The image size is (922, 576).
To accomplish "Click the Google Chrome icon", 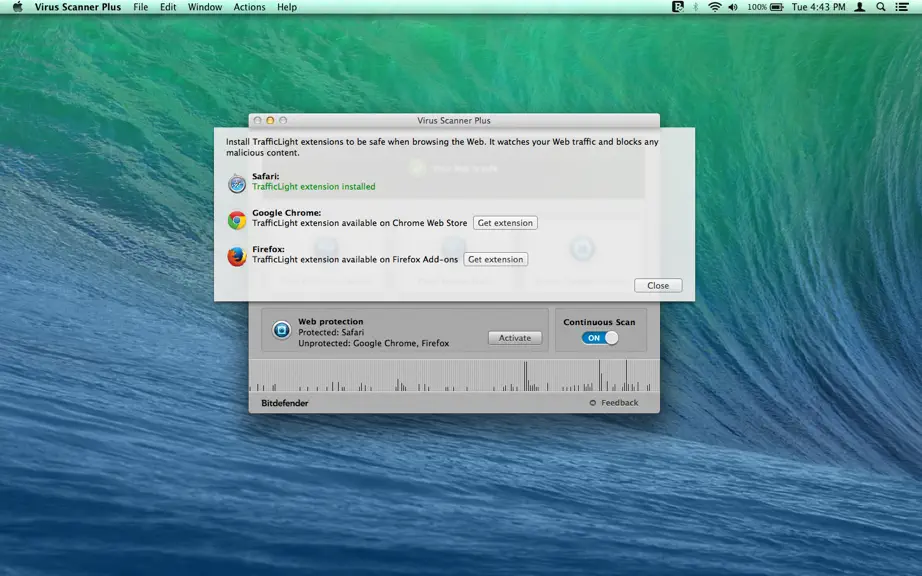I will [x=237, y=220].
